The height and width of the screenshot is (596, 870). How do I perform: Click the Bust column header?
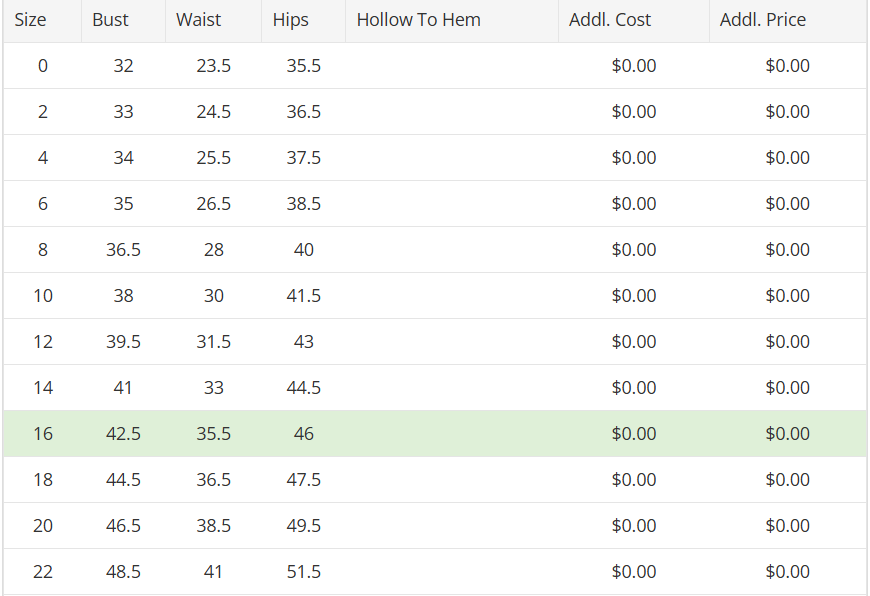point(110,20)
